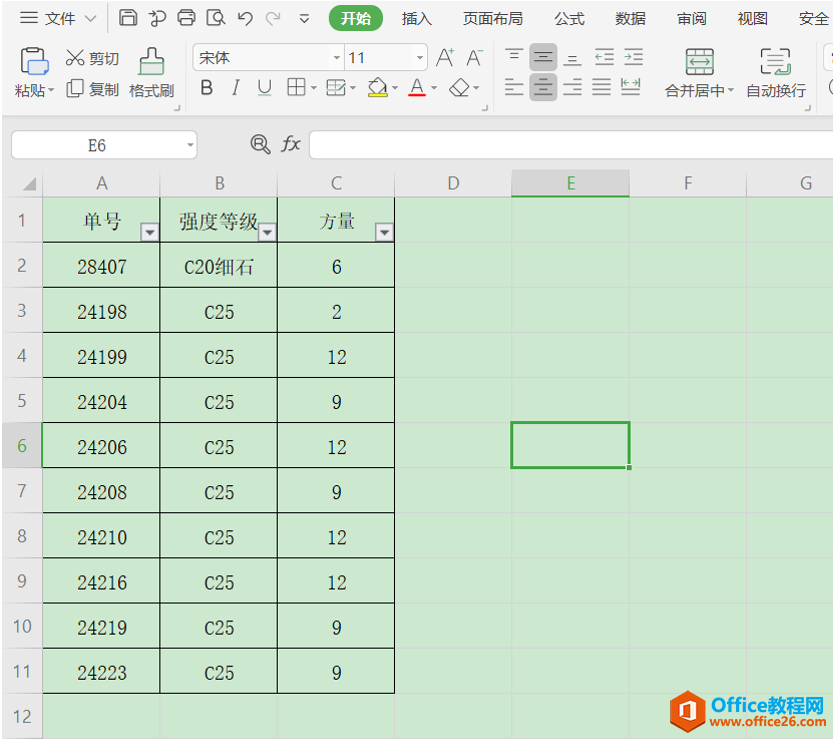833x739 pixels.
Task: Expand quick access toolbar customize arrow
Action: click(x=304, y=19)
